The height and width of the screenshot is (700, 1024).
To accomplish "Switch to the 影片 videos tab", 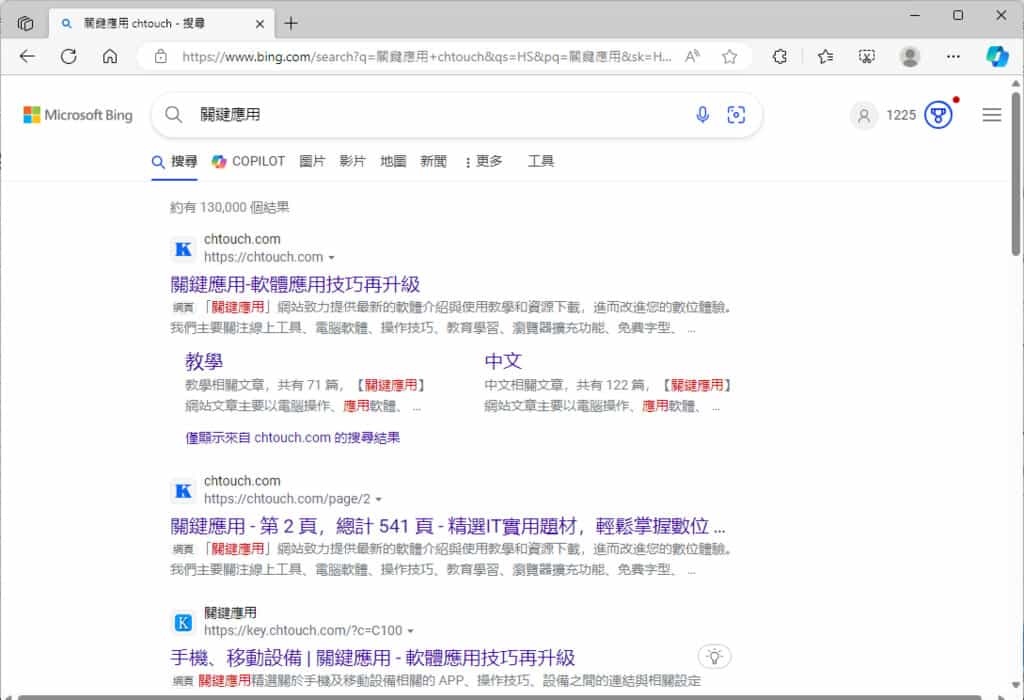I will click(352, 161).
